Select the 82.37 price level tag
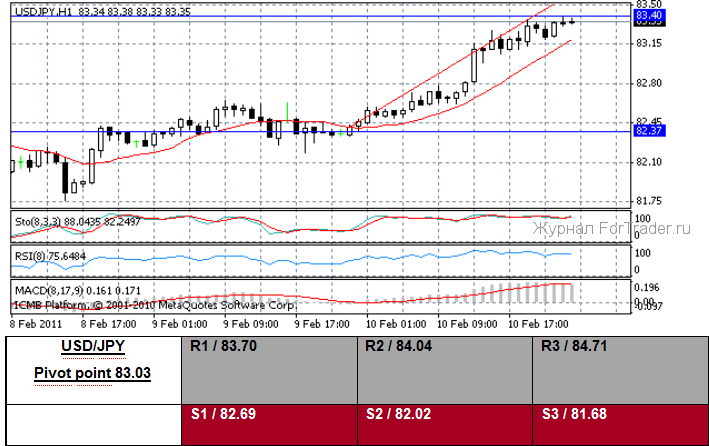Viewport: 709px width, 446px height. click(649, 131)
